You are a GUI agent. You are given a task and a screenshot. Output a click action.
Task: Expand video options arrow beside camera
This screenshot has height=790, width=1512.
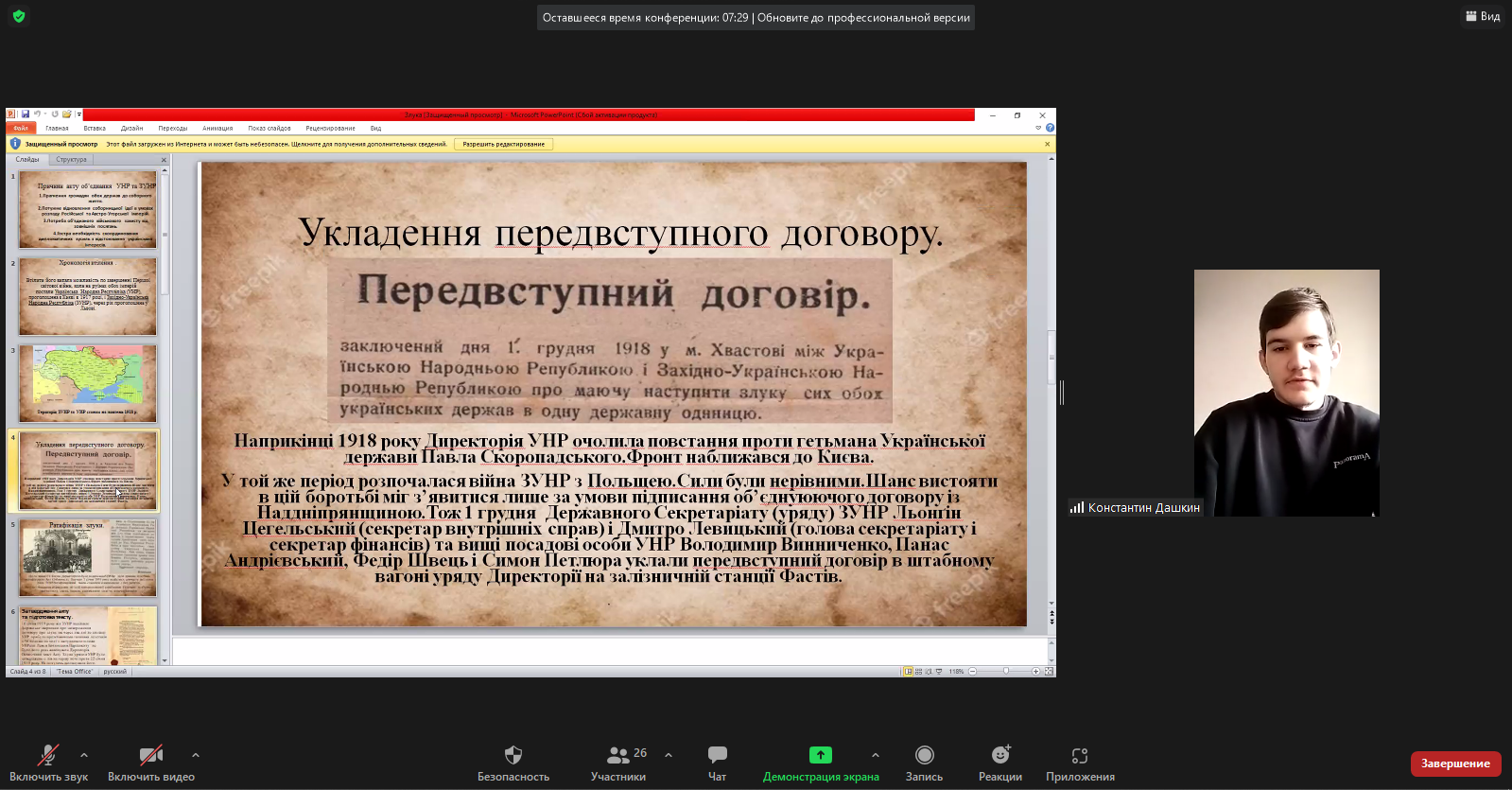click(x=196, y=755)
